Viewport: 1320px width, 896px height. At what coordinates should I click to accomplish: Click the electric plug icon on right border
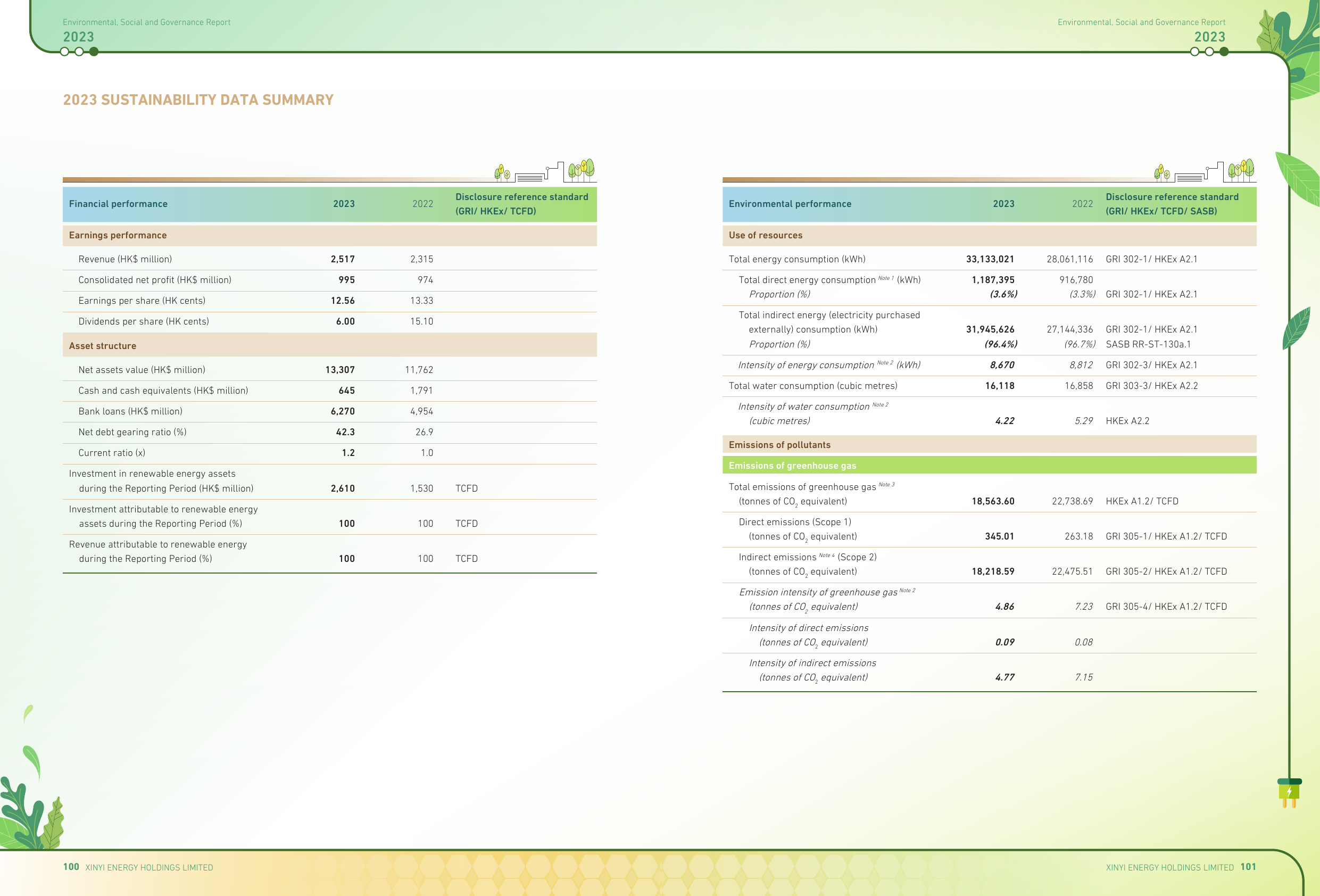pyautogui.click(x=1289, y=793)
